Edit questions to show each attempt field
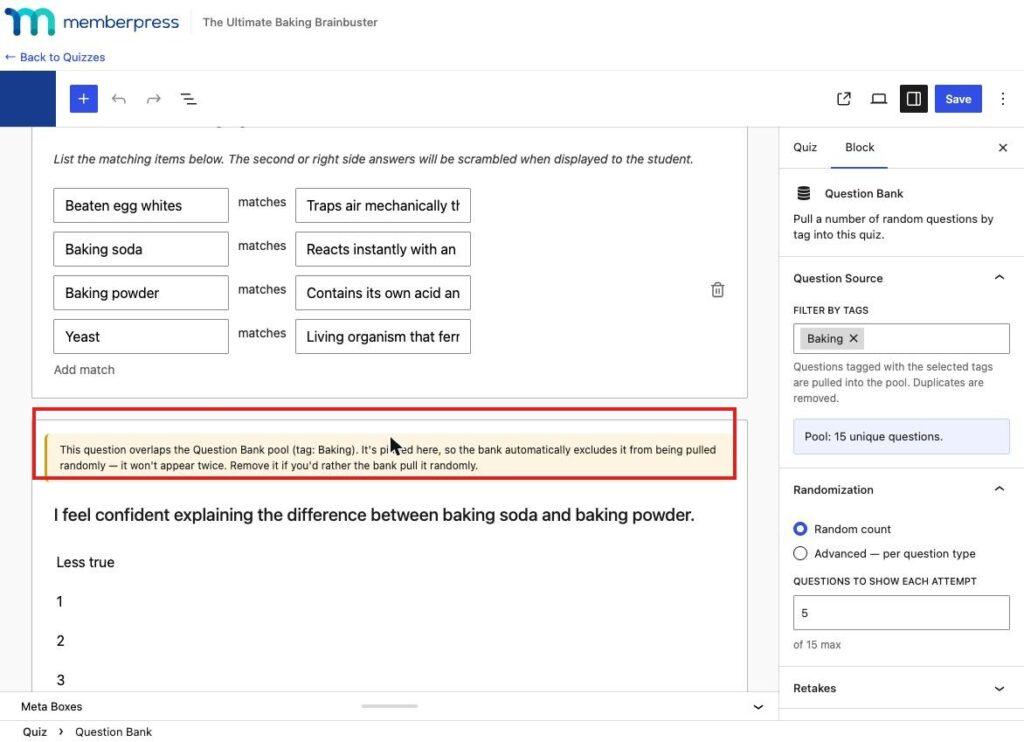Screen dimensions: 1024x742 [901, 613]
